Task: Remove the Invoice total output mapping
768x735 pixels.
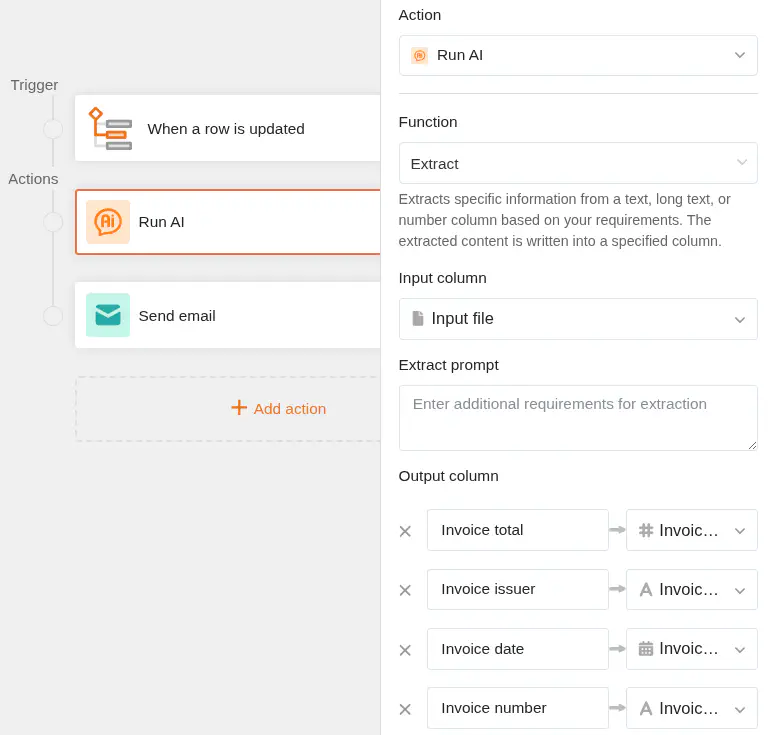Action: click(405, 531)
